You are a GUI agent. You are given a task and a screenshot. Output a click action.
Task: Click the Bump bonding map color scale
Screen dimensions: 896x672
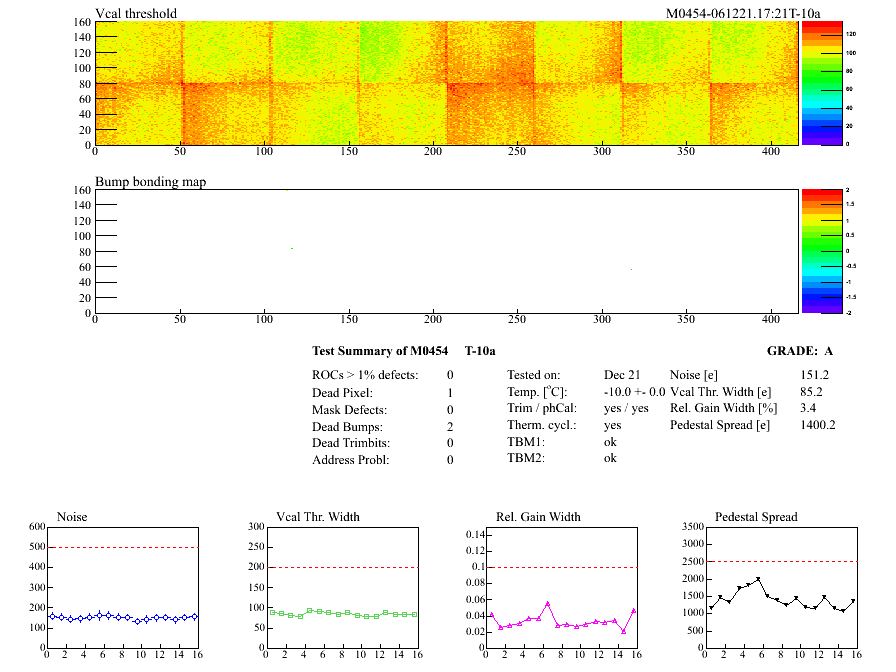coord(821,251)
